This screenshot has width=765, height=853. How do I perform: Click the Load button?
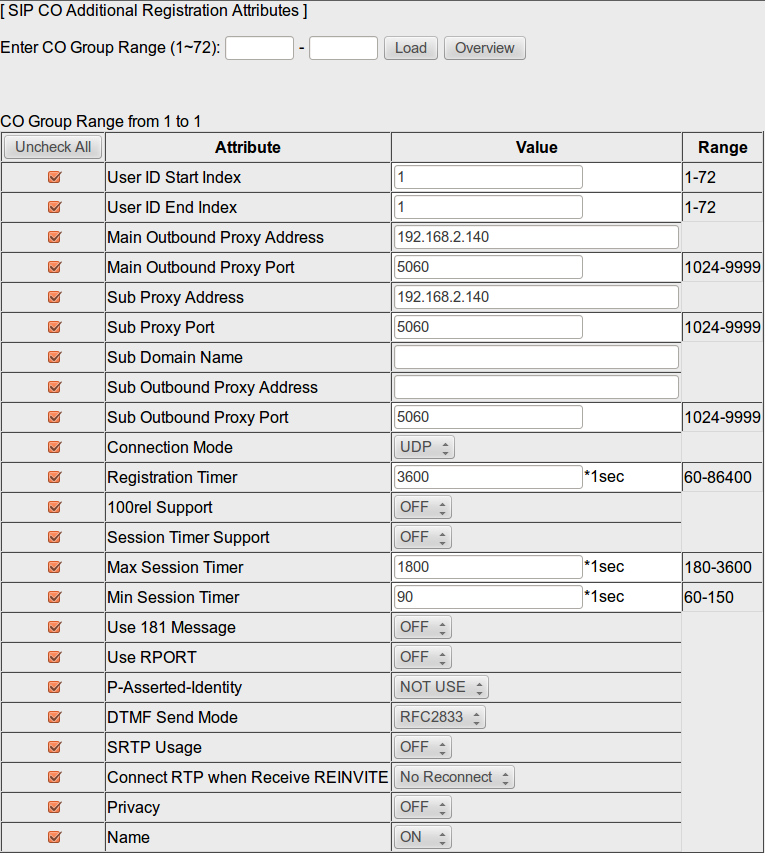tap(411, 48)
